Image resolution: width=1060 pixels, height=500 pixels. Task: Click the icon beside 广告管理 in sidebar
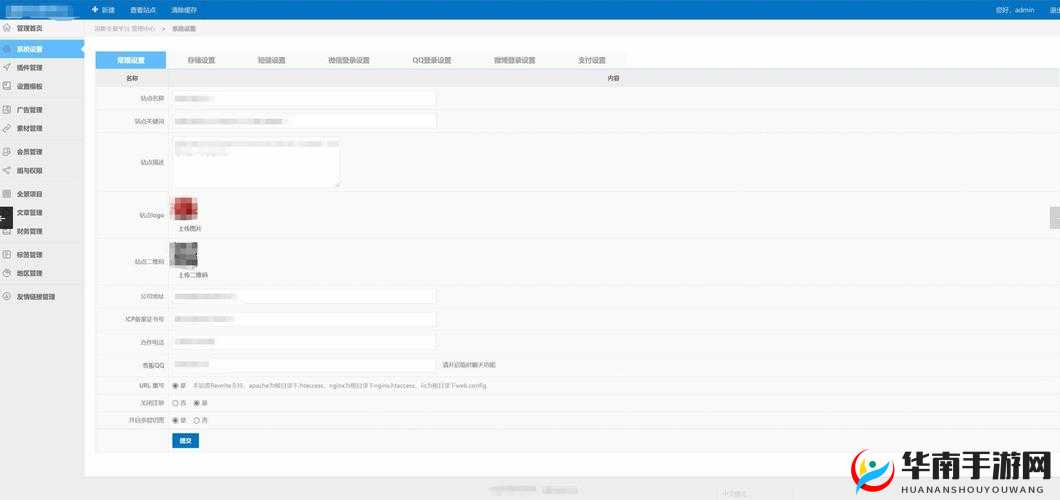tap(7, 109)
